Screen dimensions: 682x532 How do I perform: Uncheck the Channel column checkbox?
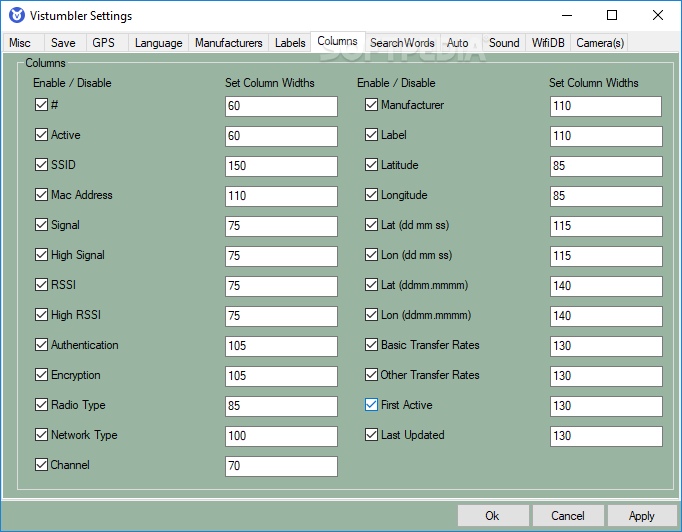tap(41, 465)
